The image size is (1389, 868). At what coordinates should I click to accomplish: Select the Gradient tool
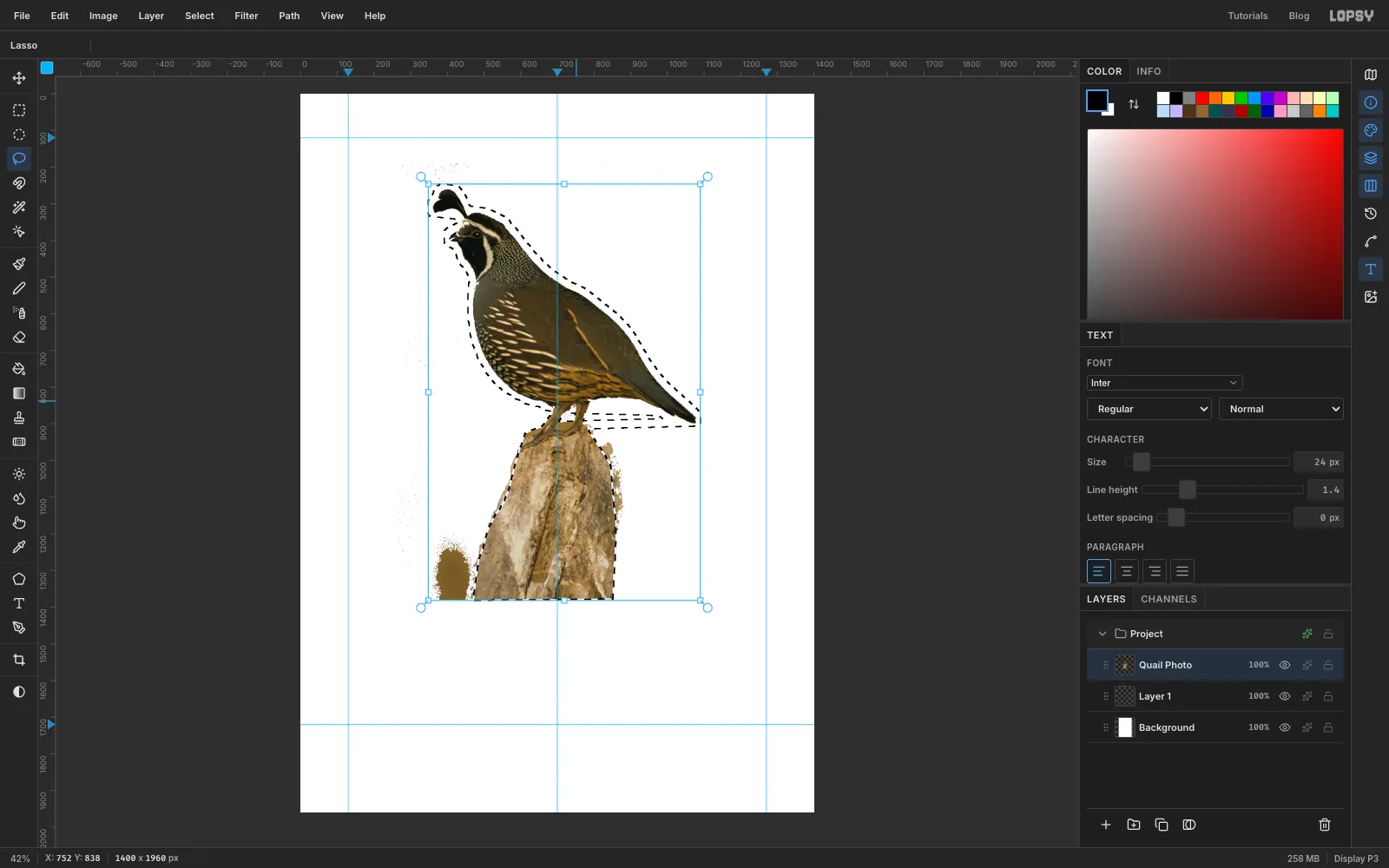19,393
